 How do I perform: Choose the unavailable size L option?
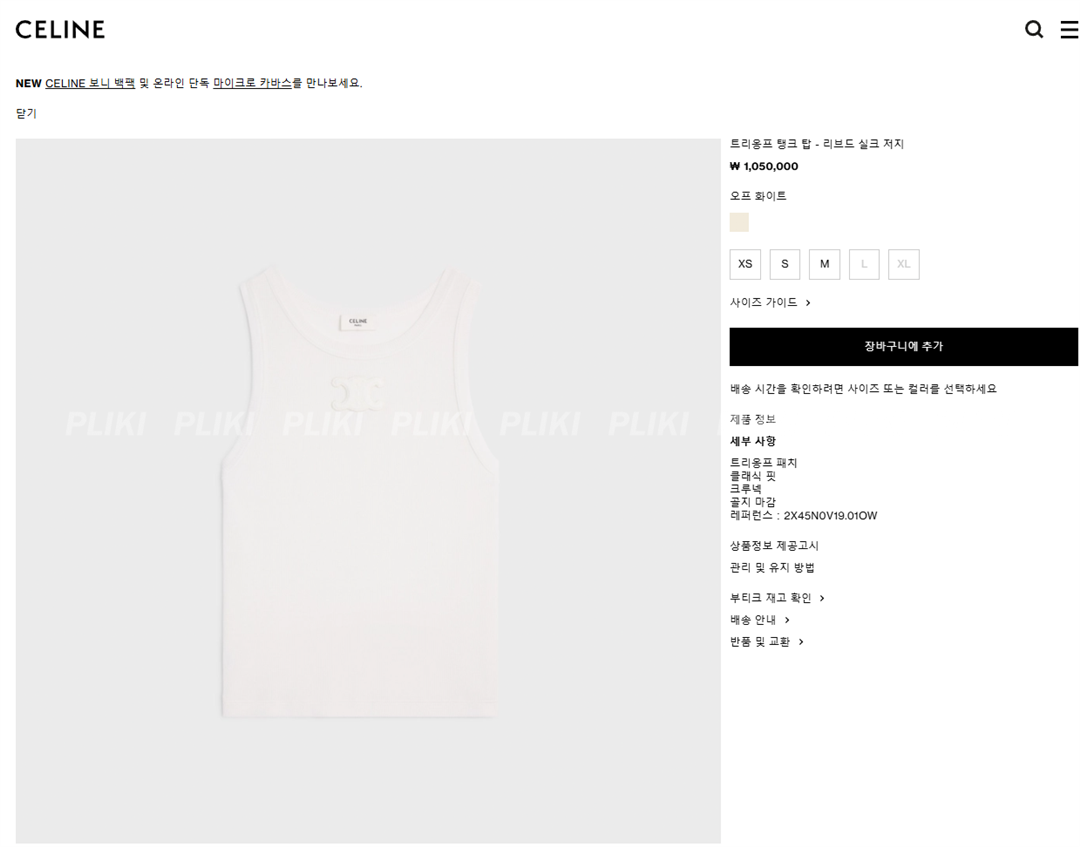click(x=864, y=264)
